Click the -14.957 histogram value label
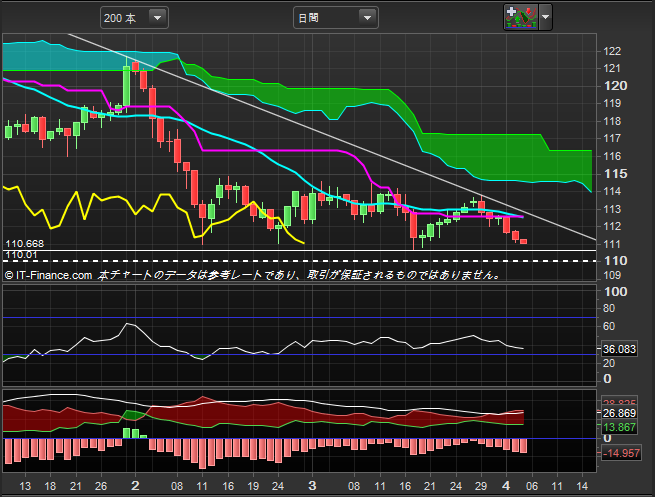 [621, 453]
